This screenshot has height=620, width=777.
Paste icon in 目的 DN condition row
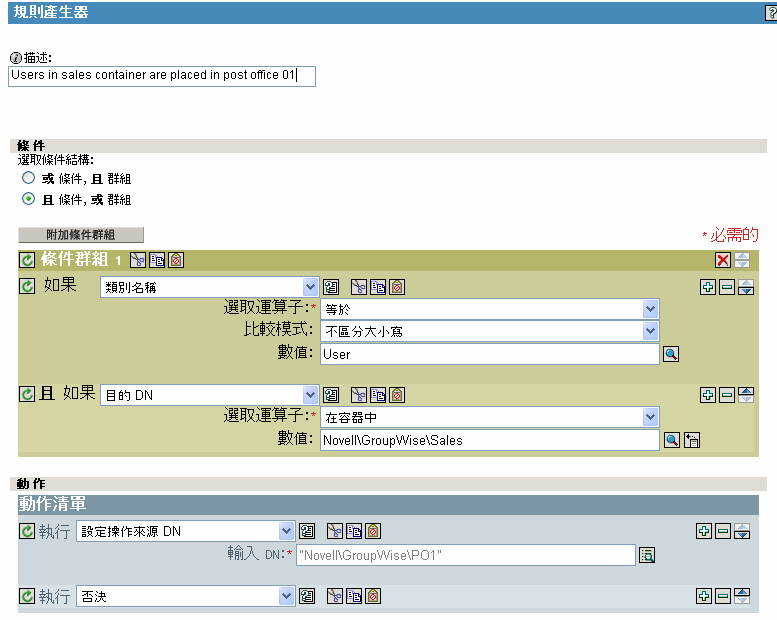[397, 395]
